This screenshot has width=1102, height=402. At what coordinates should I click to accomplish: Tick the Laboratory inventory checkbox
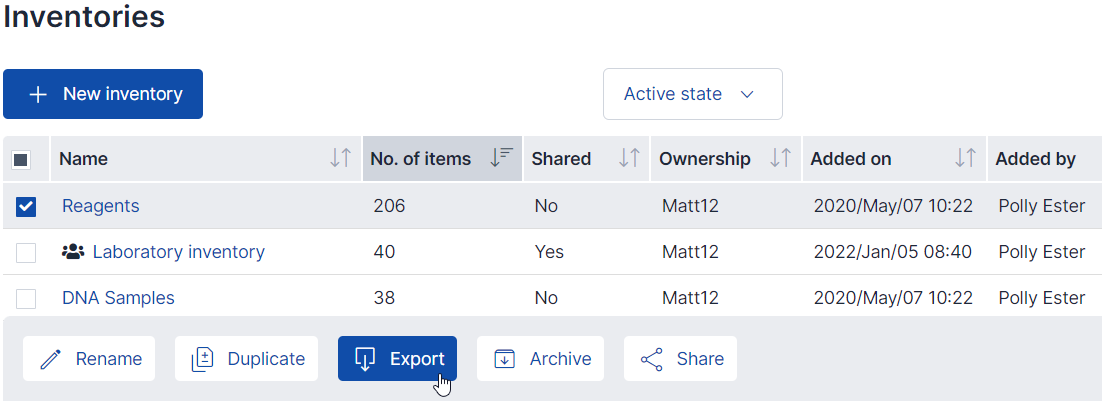click(26, 252)
